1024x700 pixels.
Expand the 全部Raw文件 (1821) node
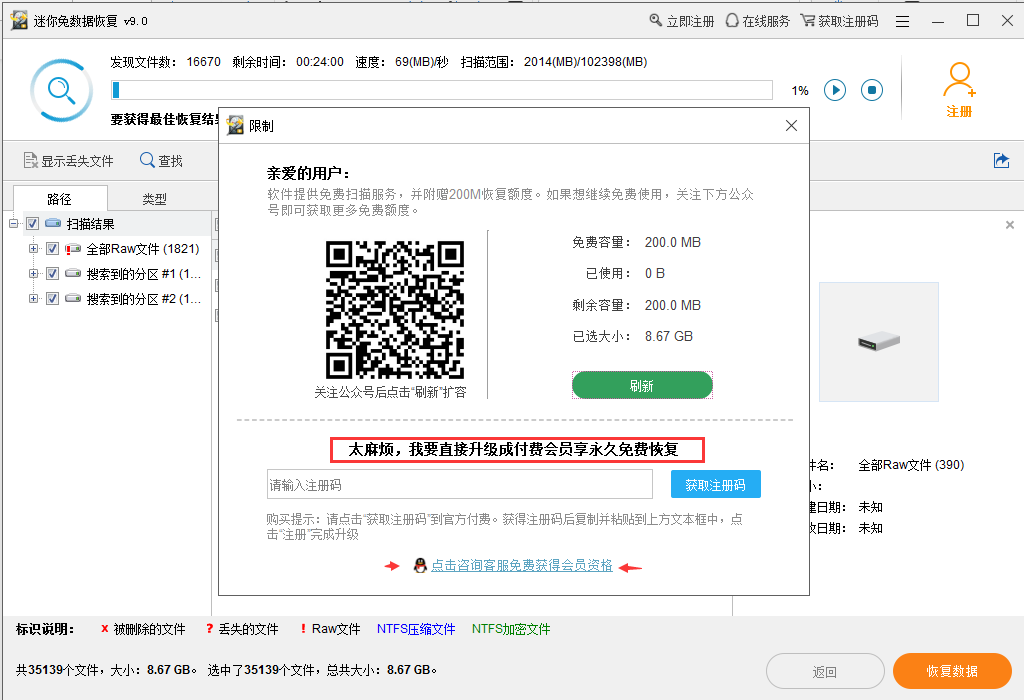pos(33,249)
